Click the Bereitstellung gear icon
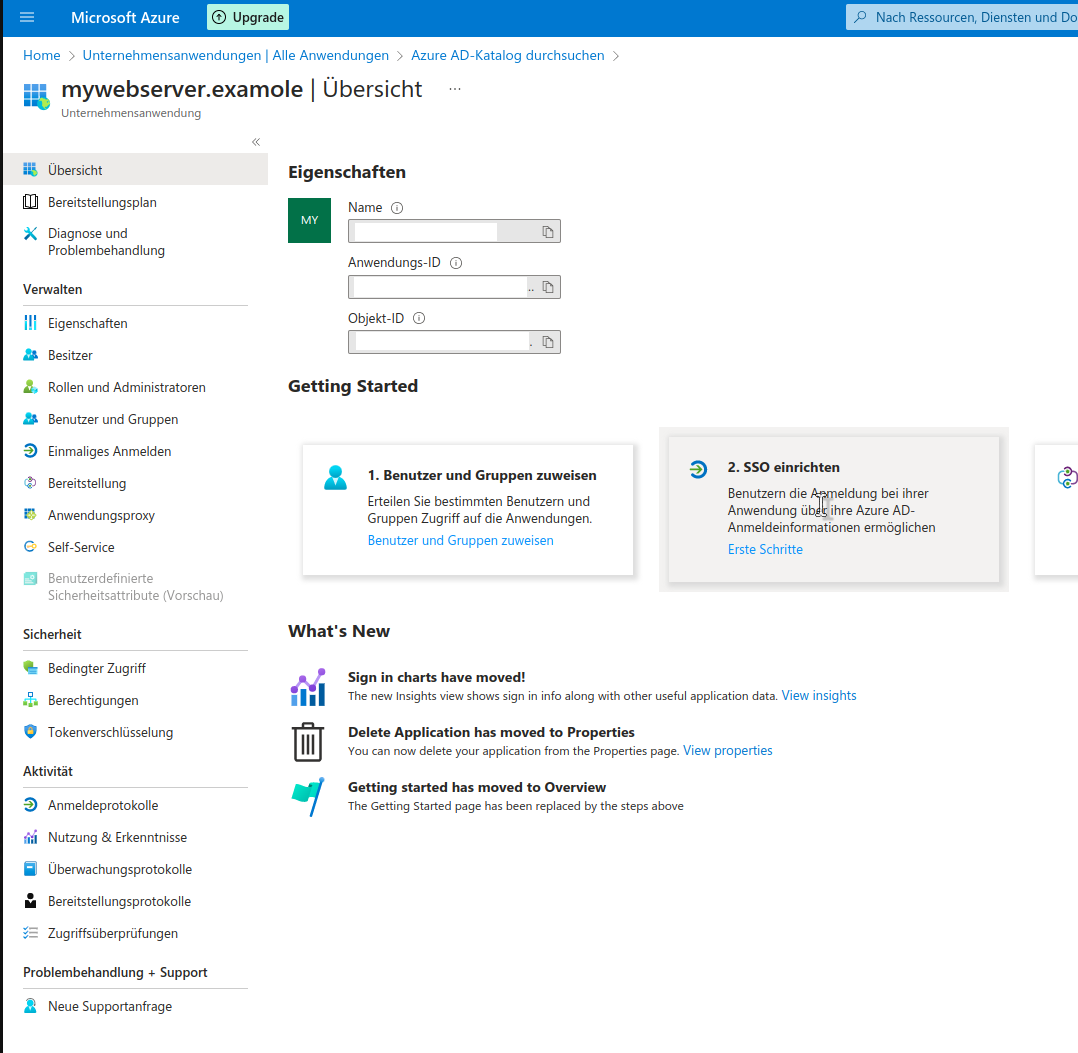Viewport: 1078px width, 1053px height. [30, 483]
